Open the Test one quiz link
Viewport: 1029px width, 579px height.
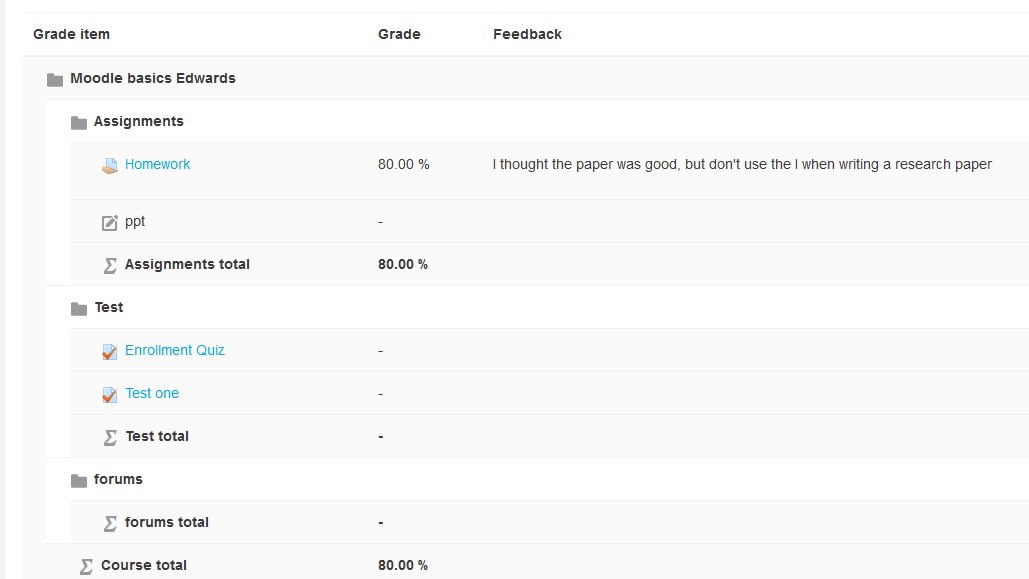(x=152, y=393)
